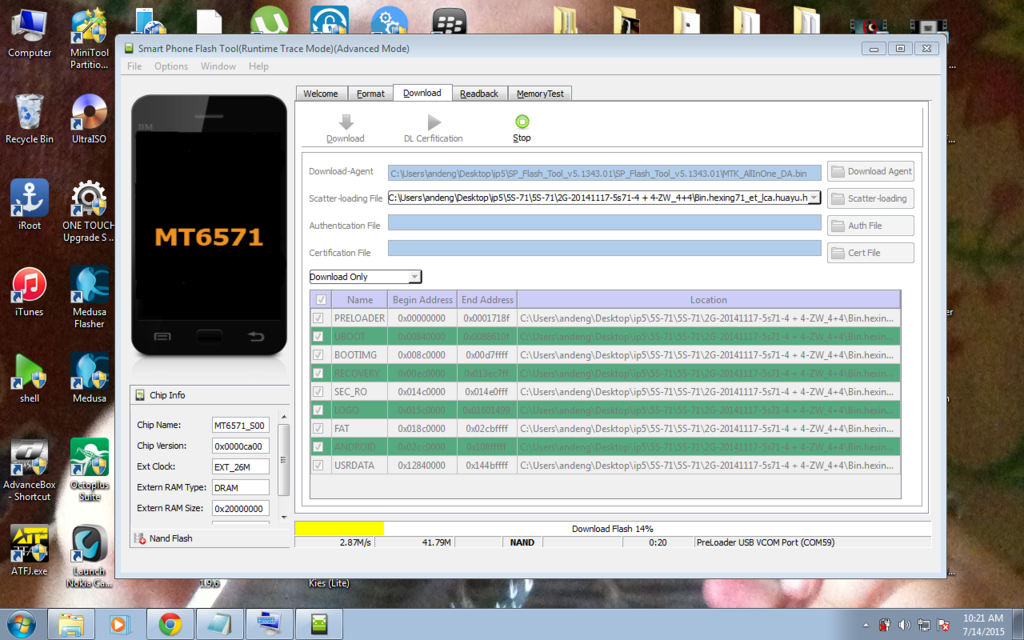Viewport: 1024px width, 640px height.
Task: Select the iTunes desktop icon
Action: click(29, 292)
